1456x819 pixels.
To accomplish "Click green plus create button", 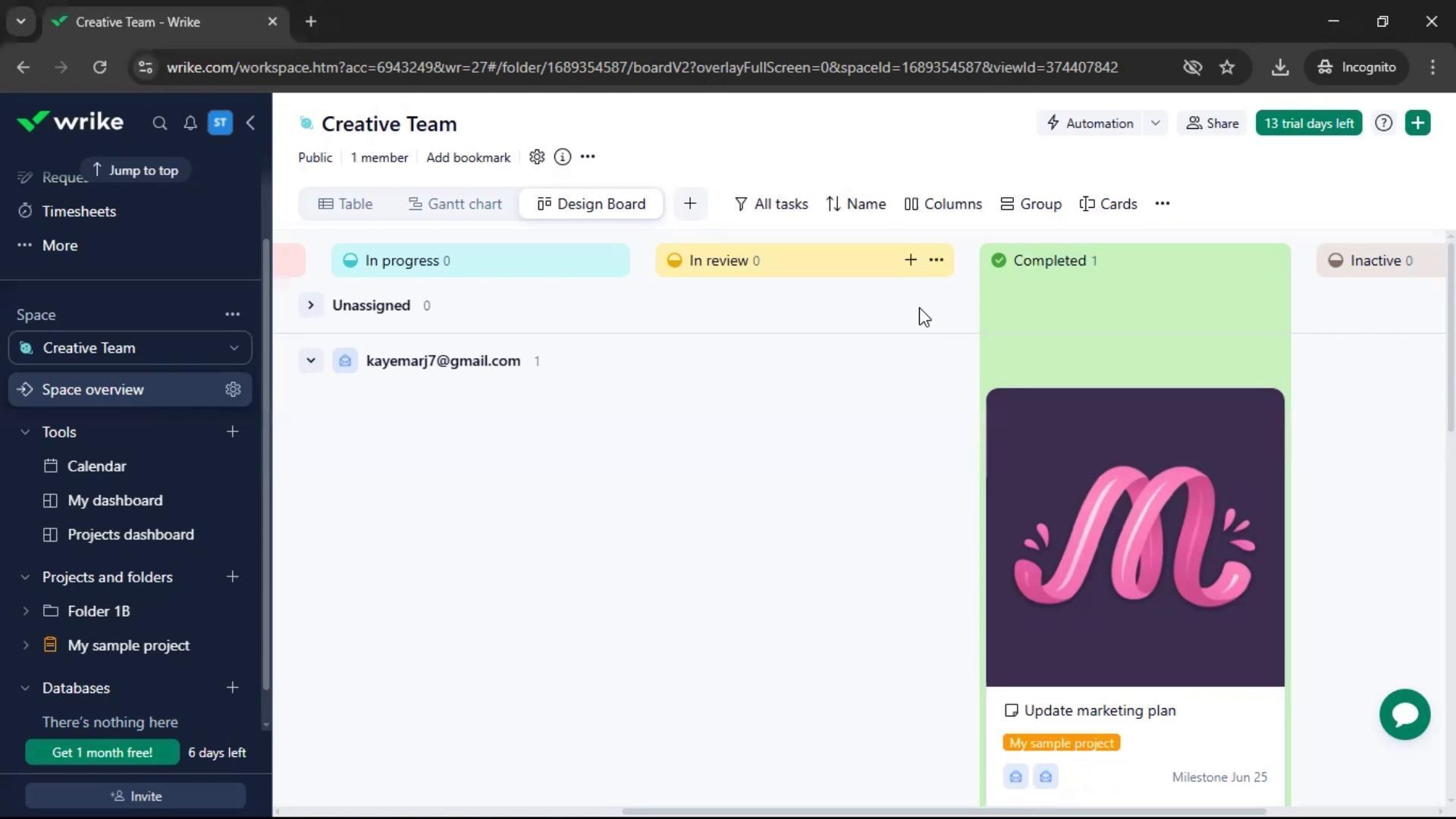I will click(1417, 123).
